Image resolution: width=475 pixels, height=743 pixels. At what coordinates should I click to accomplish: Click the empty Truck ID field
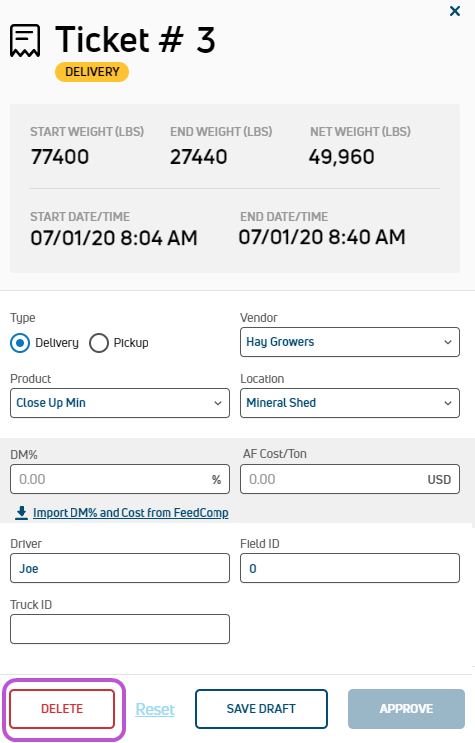tap(120, 629)
